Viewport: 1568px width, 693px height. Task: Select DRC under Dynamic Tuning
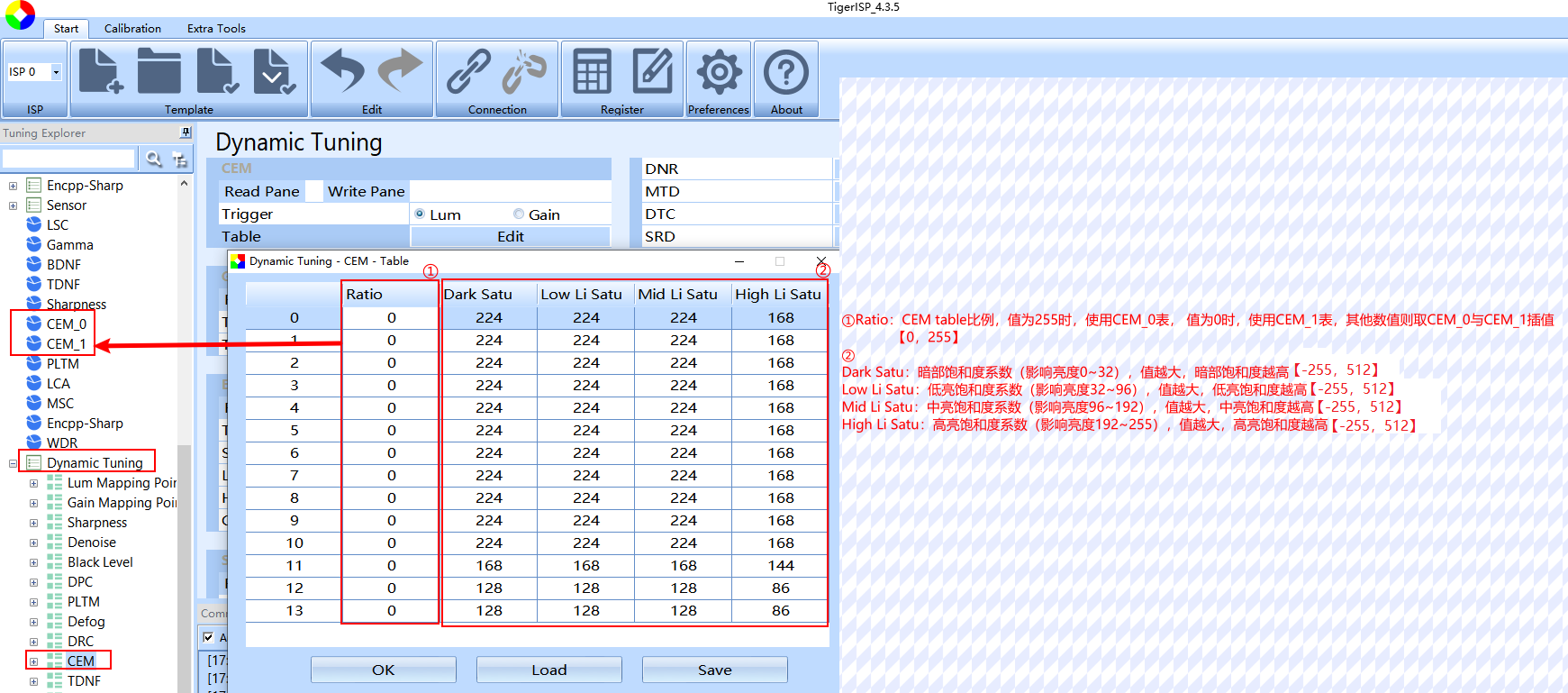click(80, 641)
